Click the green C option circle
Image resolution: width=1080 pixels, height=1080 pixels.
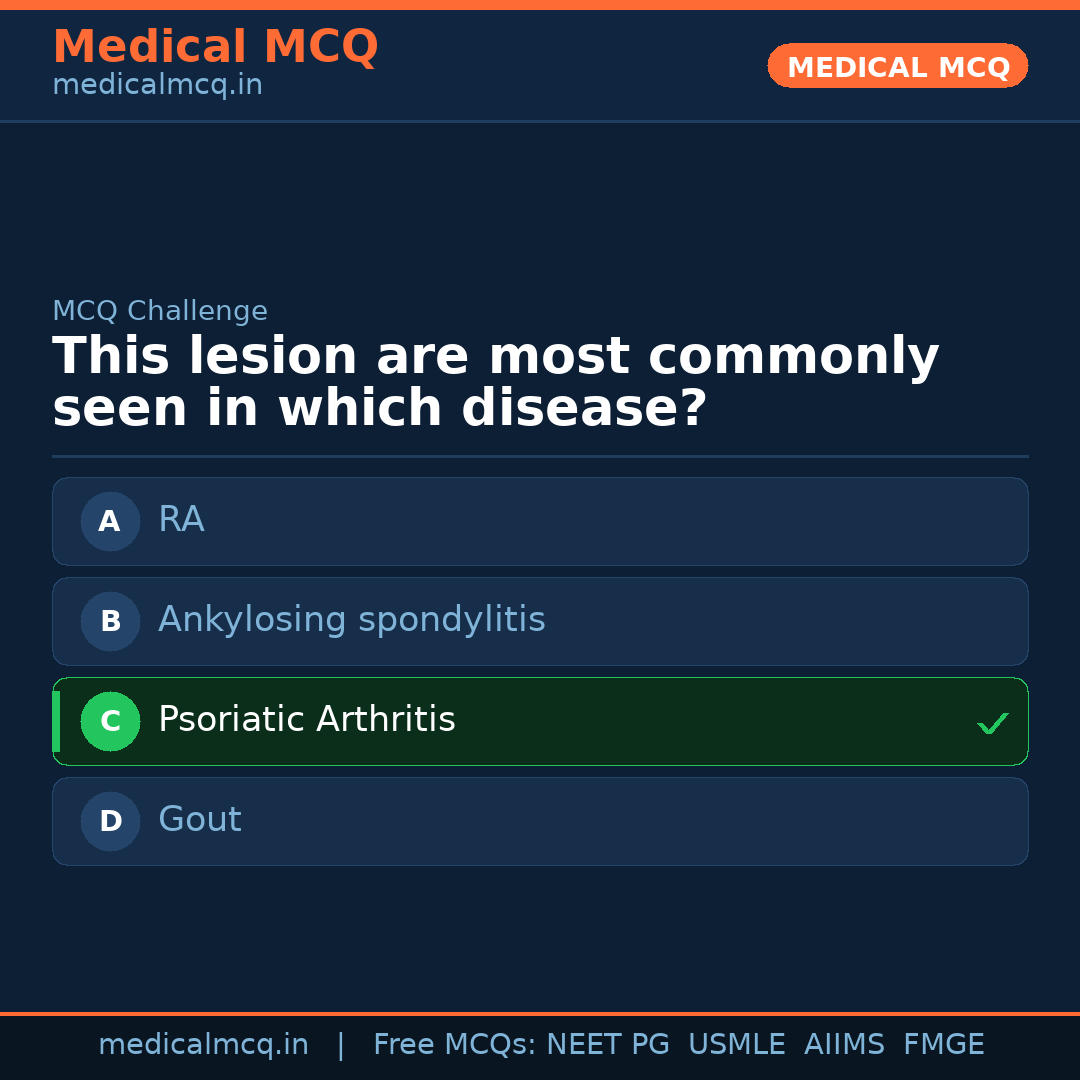click(110, 721)
